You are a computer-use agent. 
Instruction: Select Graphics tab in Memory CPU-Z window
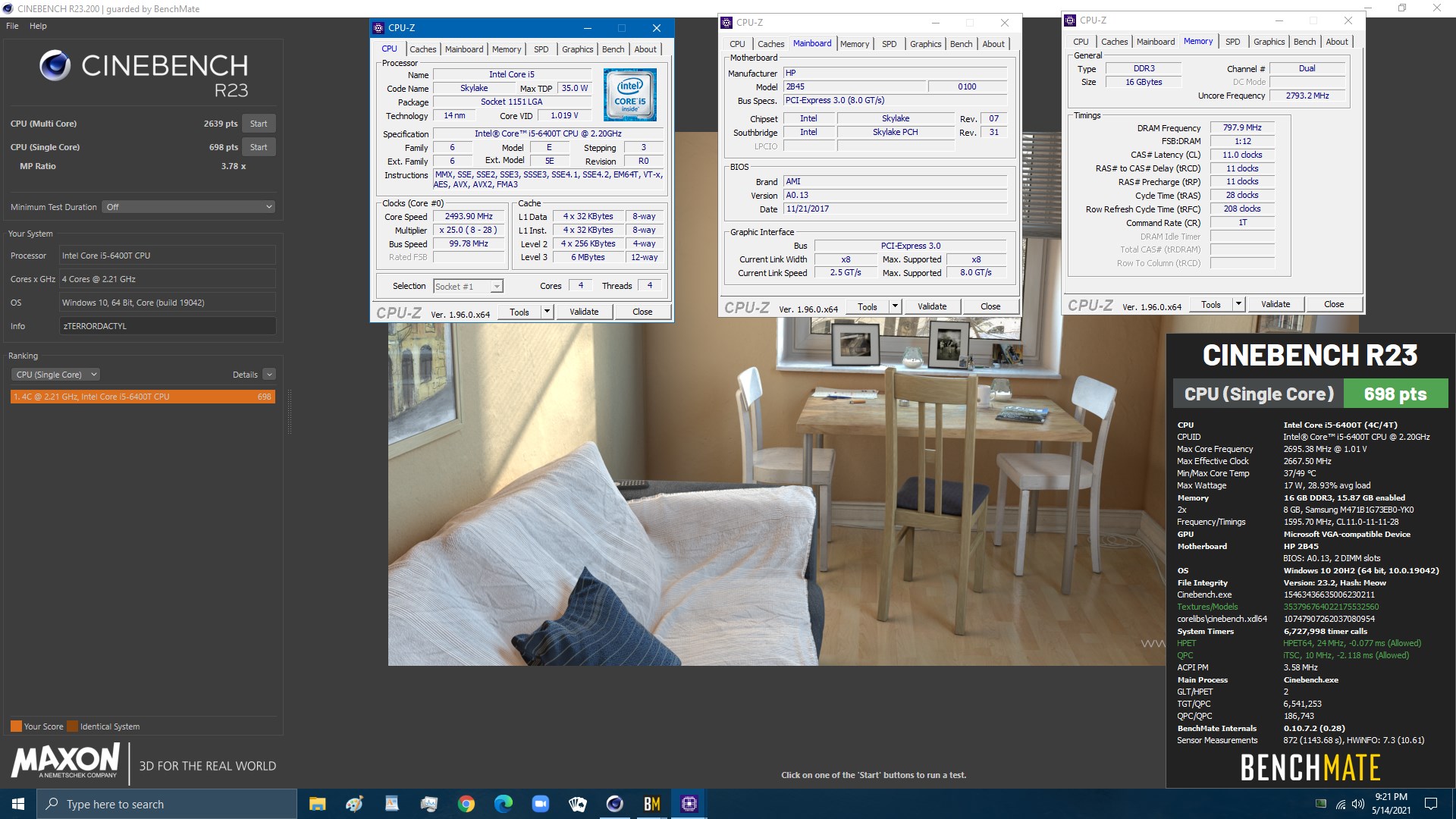(x=1269, y=42)
